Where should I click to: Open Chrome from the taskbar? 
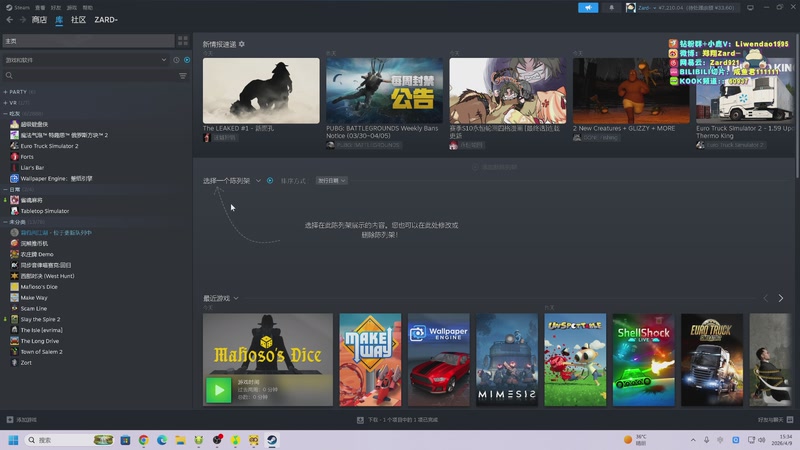pyautogui.click(x=143, y=440)
